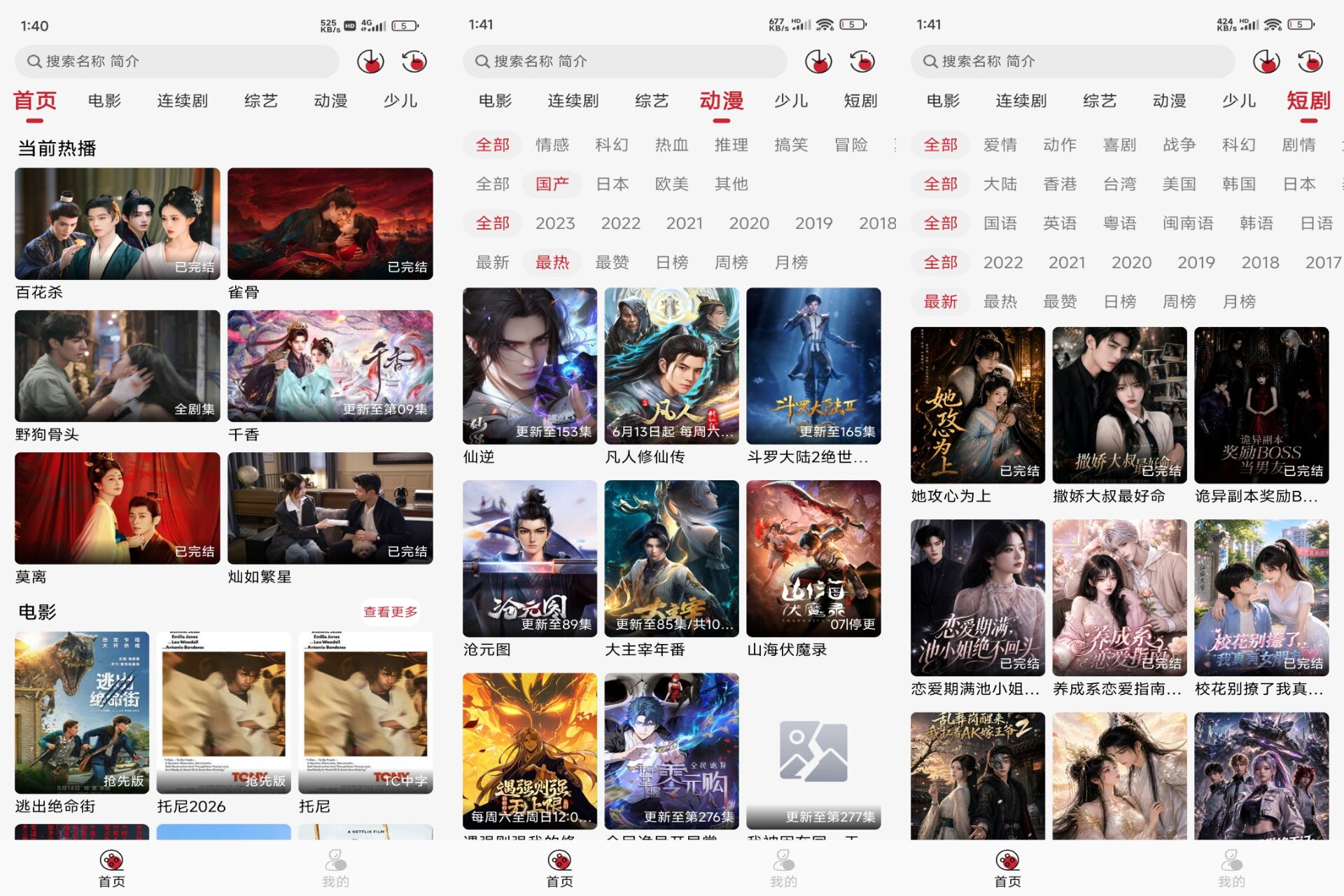Choose the 香港 region filter on 短剧 screen
The width and height of the screenshot is (1344, 896).
(1060, 184)
